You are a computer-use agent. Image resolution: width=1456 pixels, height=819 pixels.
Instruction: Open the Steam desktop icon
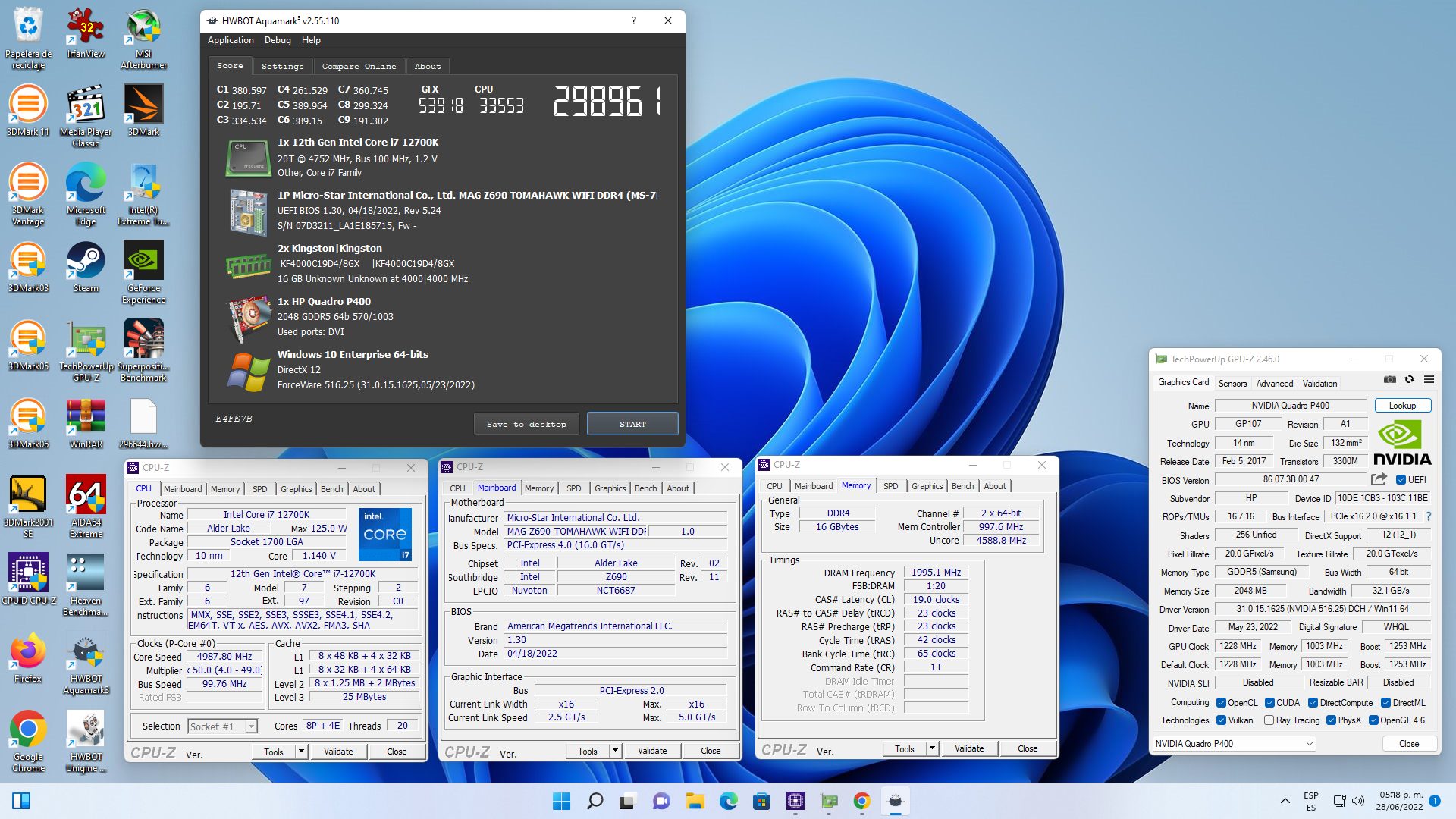tap(86, 268)
